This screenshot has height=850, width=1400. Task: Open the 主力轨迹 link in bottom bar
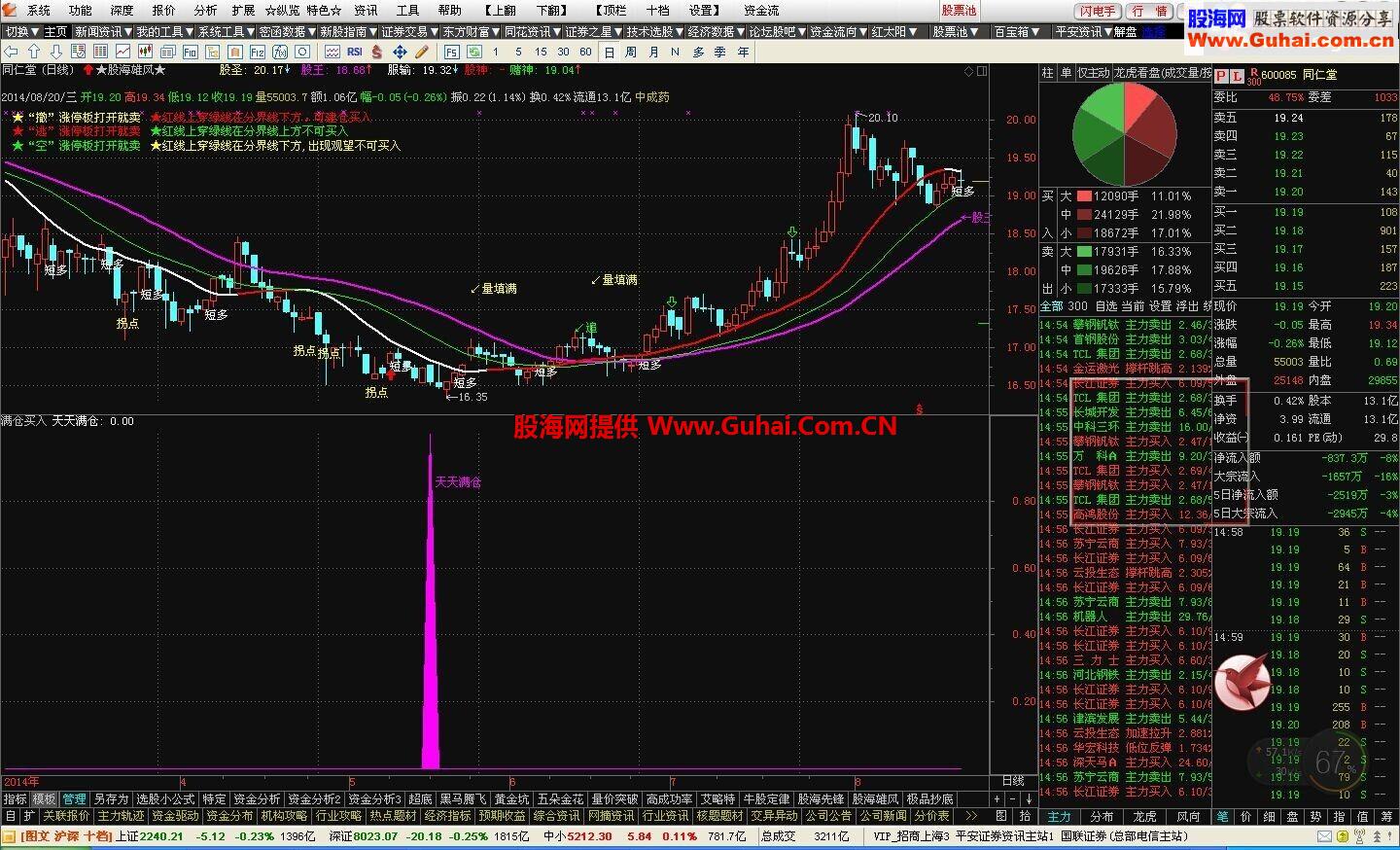pyautogui.click(x=121, y=815)
